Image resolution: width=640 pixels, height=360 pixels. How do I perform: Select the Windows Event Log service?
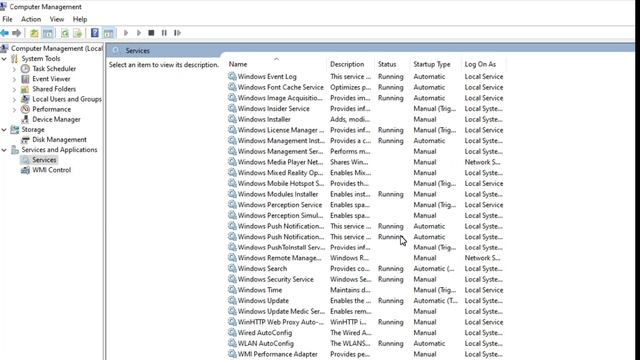(x=267, y=76)
